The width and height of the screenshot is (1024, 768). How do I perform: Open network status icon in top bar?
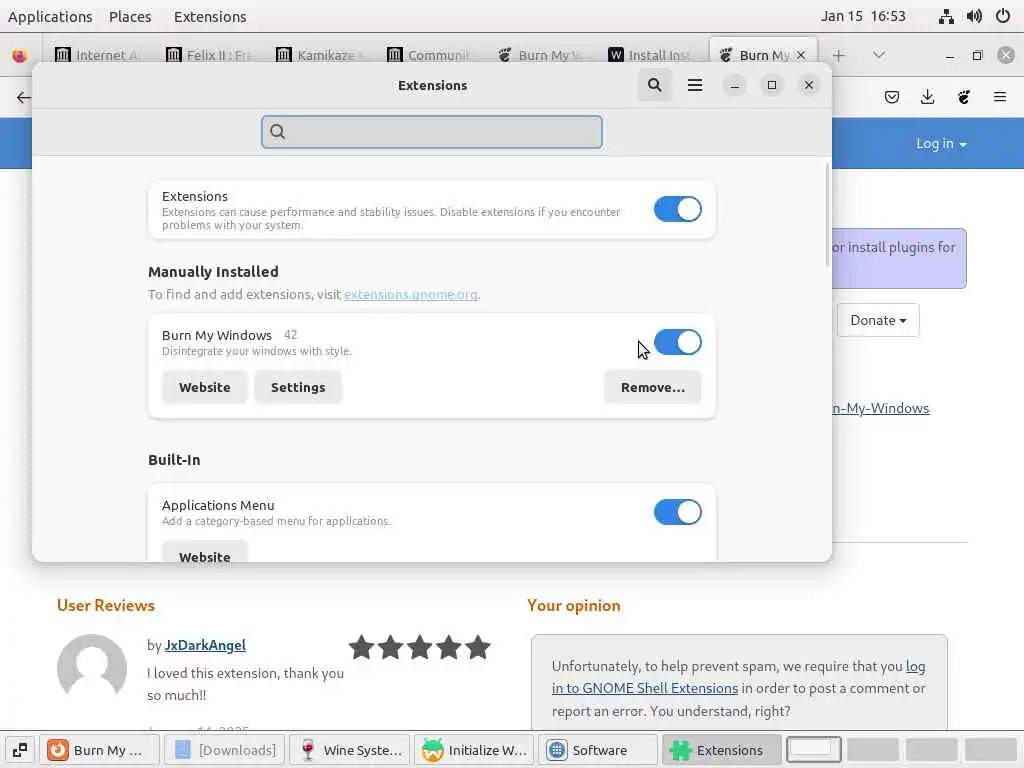pyautogui.click(x=946, y=16)
